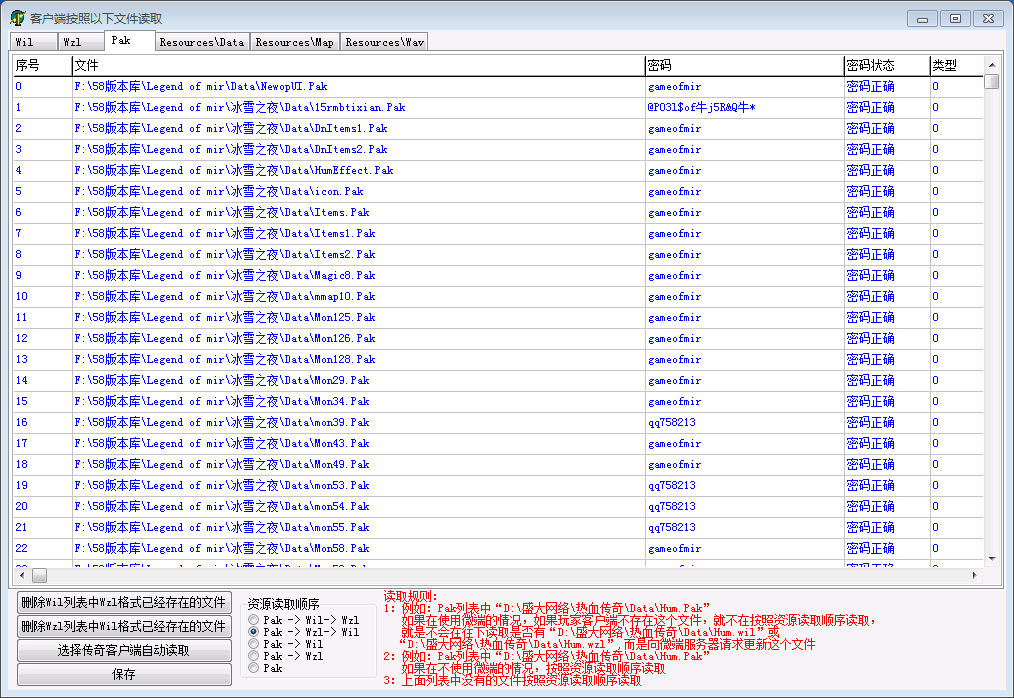Viewport: 1014px width, 698px height.
Task: Switch to the Wil tab
Action: 34,42
